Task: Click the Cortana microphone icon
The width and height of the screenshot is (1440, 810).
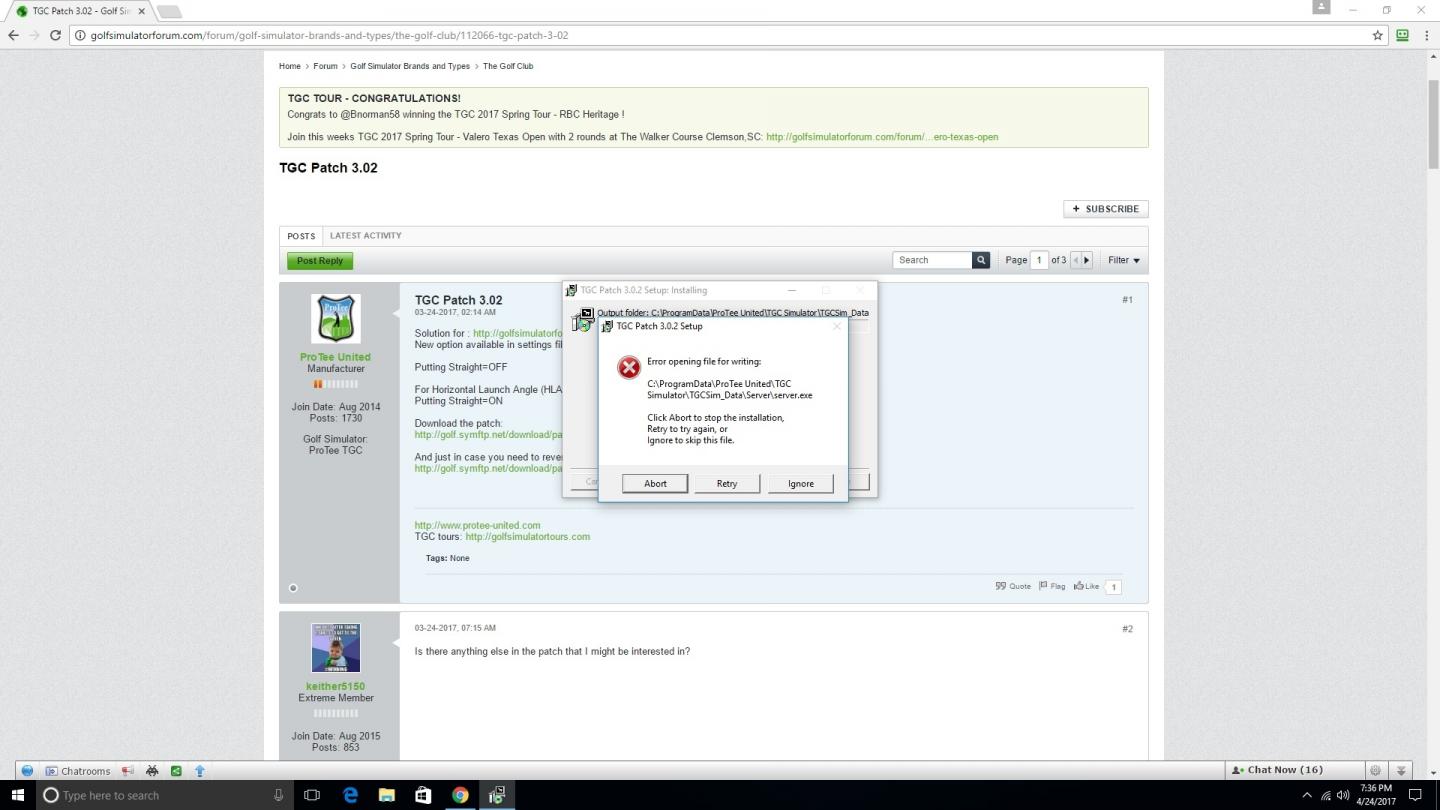Action: (278, 795)
